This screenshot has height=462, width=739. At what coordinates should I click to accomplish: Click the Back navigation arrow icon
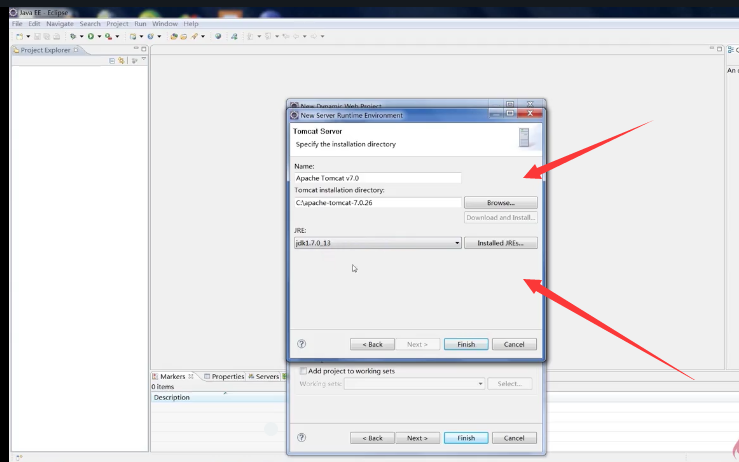pos(296,36)
